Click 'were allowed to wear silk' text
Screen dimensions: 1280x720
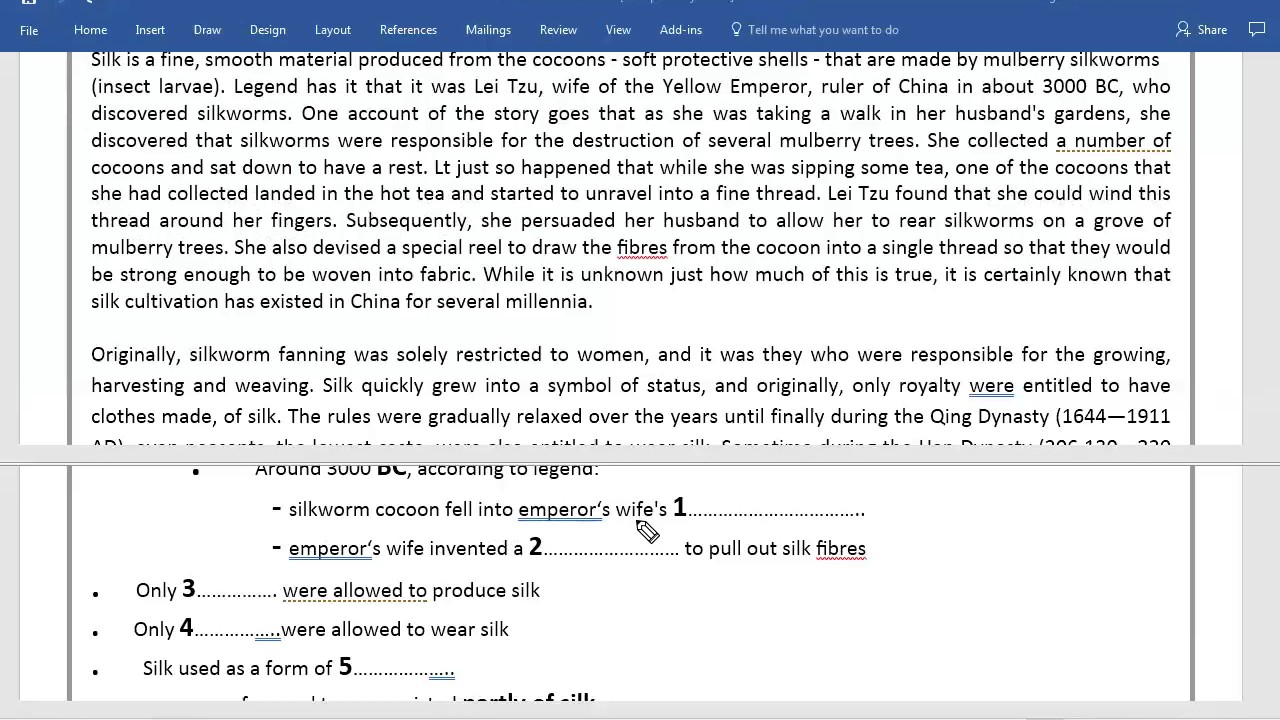[395, 629]
